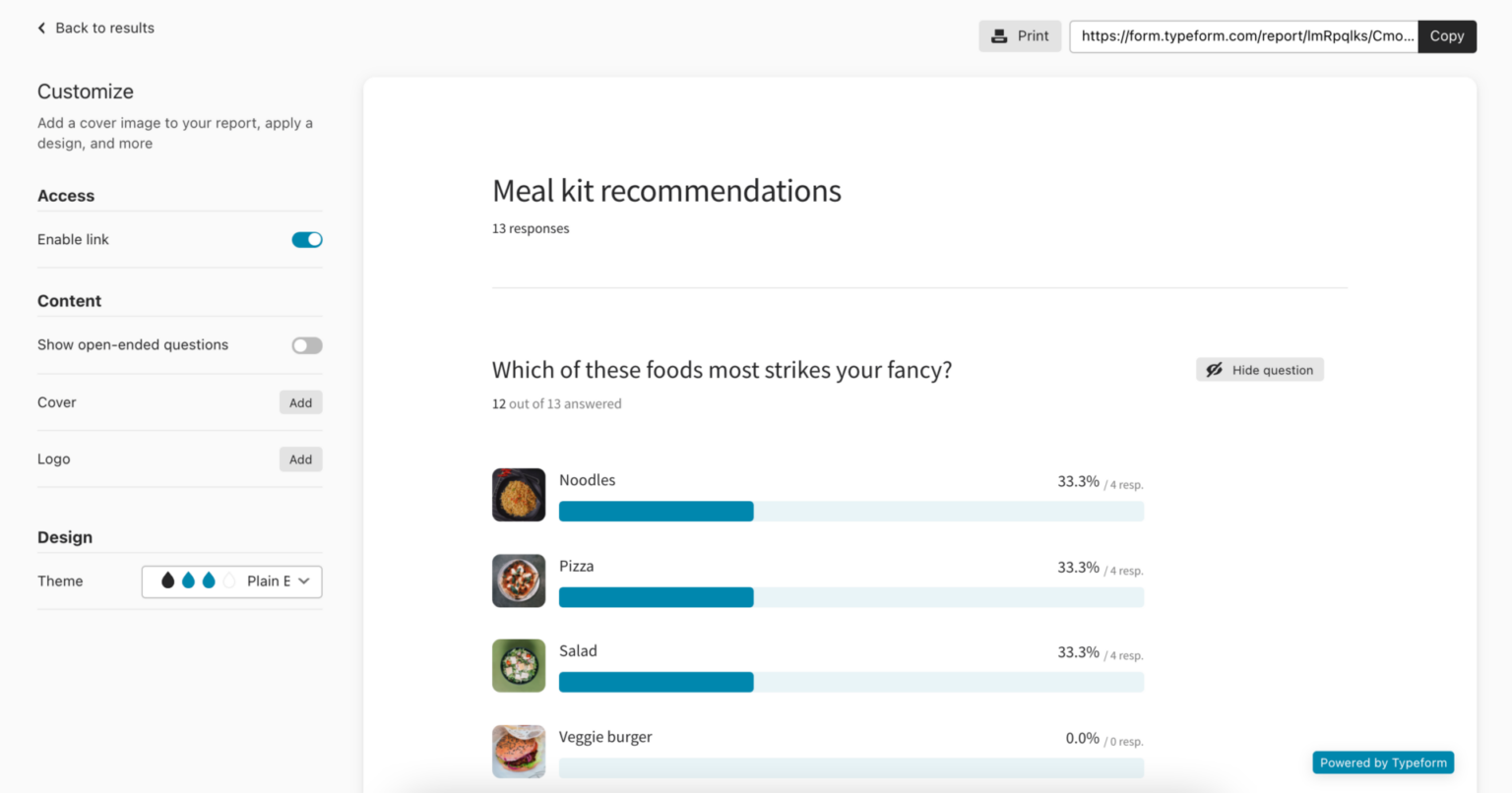Add a Logo to the report
The image size is (1512, 793).
pyautogui.click(x=300, y=459)
